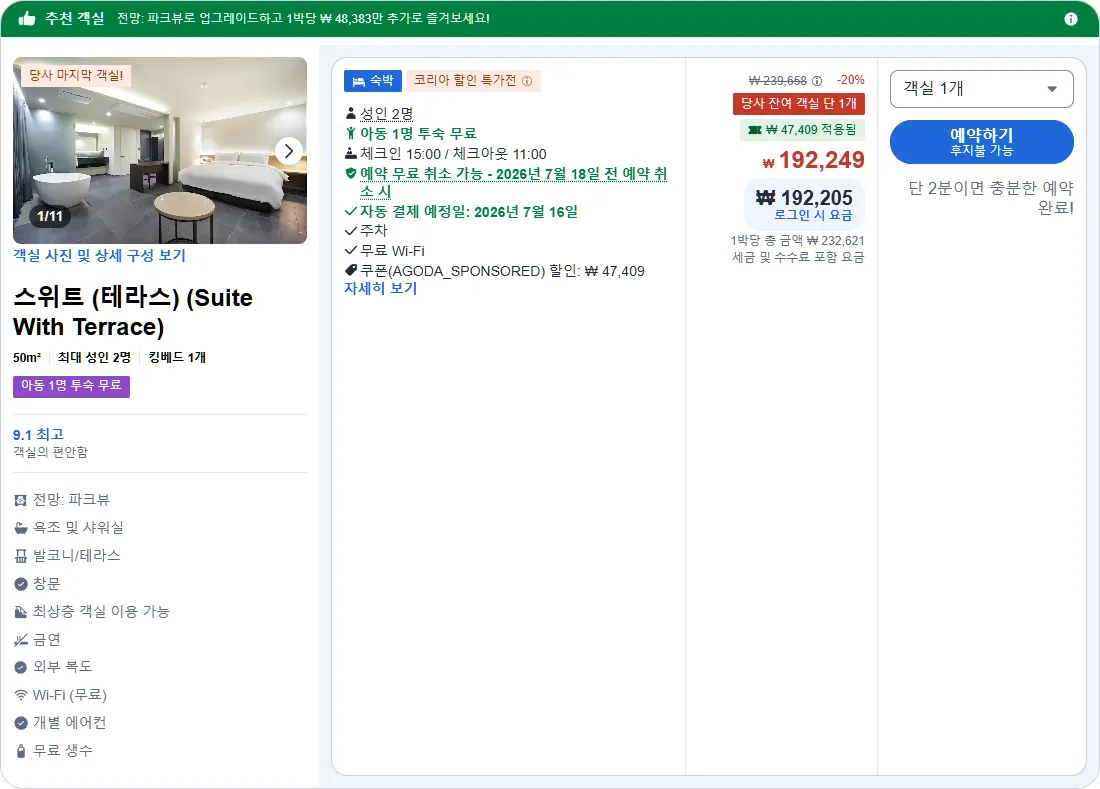1100x789 pixels.
Task: Click the no-smoking icon beside 금연
Action: tap(20, 640)
